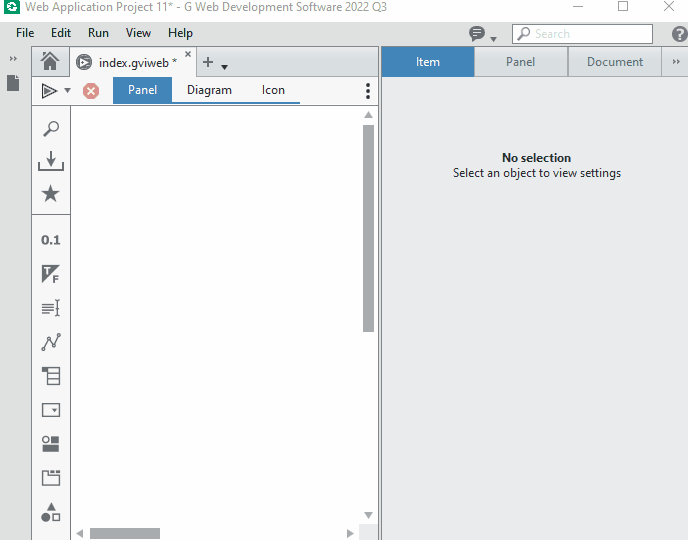Click in the Search input field
Viewport: 688px width, 540px height.
point(582,34)
